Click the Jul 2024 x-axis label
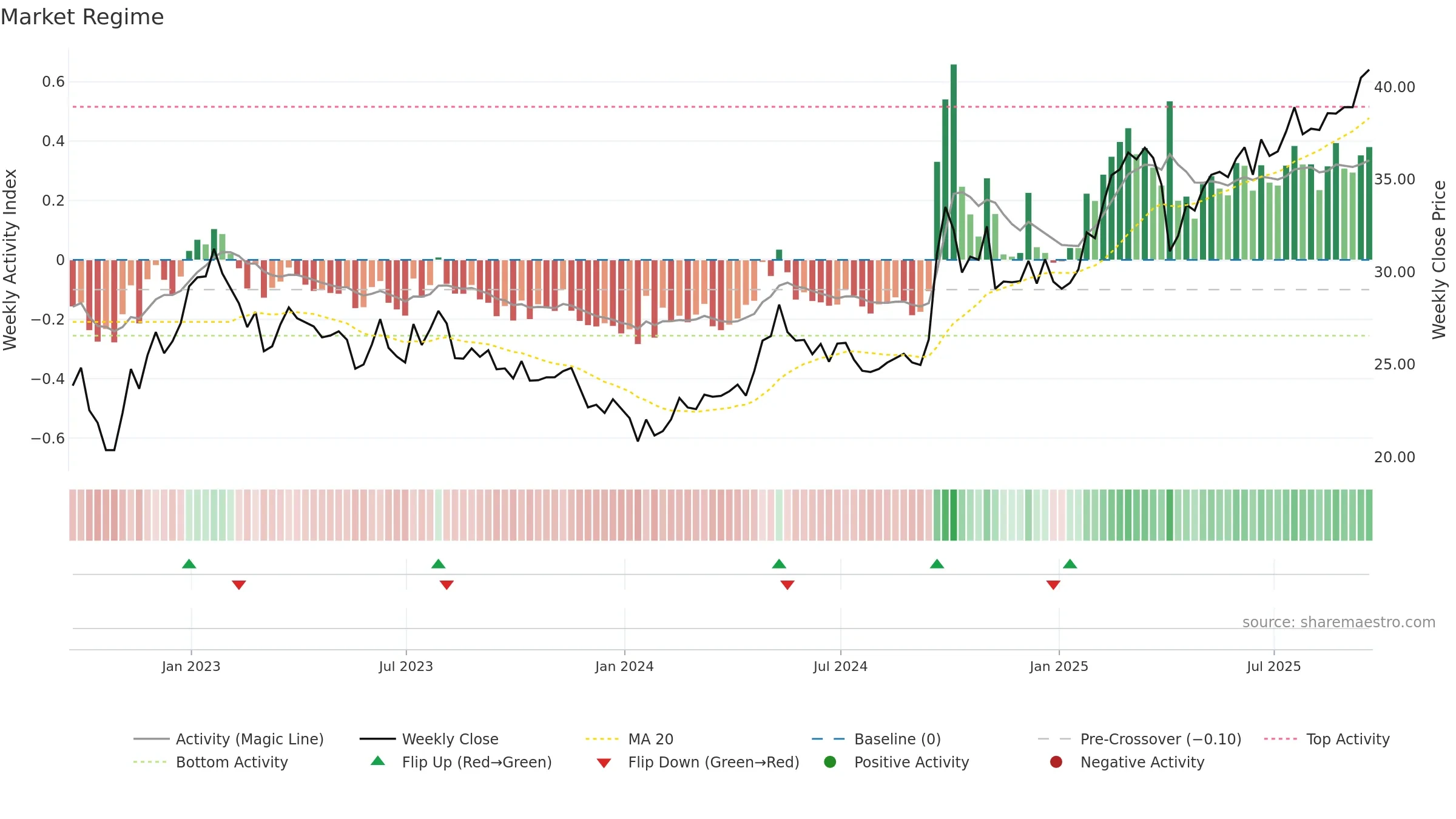Image resolution: width=1456 pixels, height=819 pixels. coord(840,666)
